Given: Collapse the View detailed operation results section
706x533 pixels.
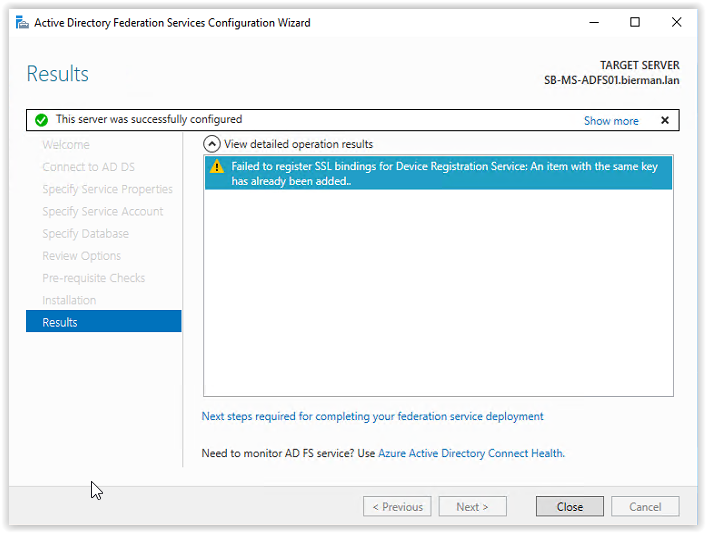Looking at the screenshot, I should coord(212,144).
